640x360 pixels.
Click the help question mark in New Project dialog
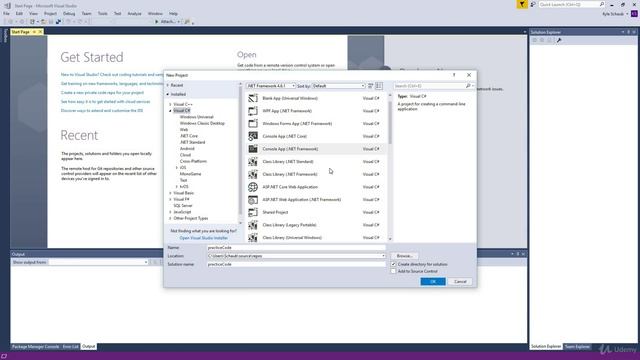click(454, 75)
